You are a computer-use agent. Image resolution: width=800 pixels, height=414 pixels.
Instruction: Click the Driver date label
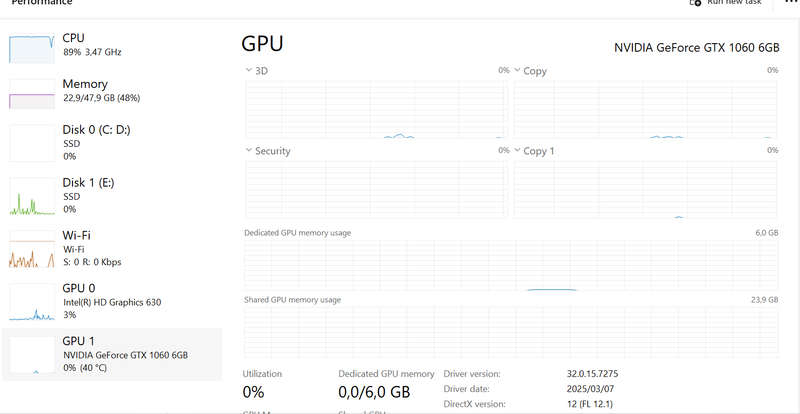[466, 389]
